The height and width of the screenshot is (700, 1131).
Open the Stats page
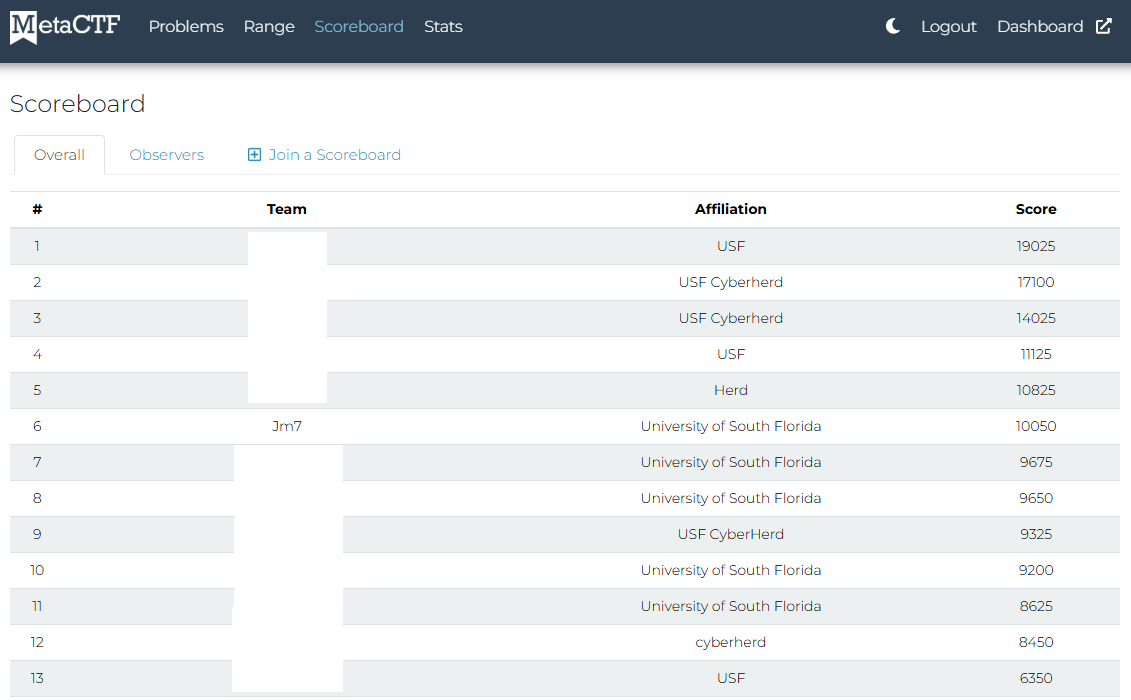pos(443,27)
